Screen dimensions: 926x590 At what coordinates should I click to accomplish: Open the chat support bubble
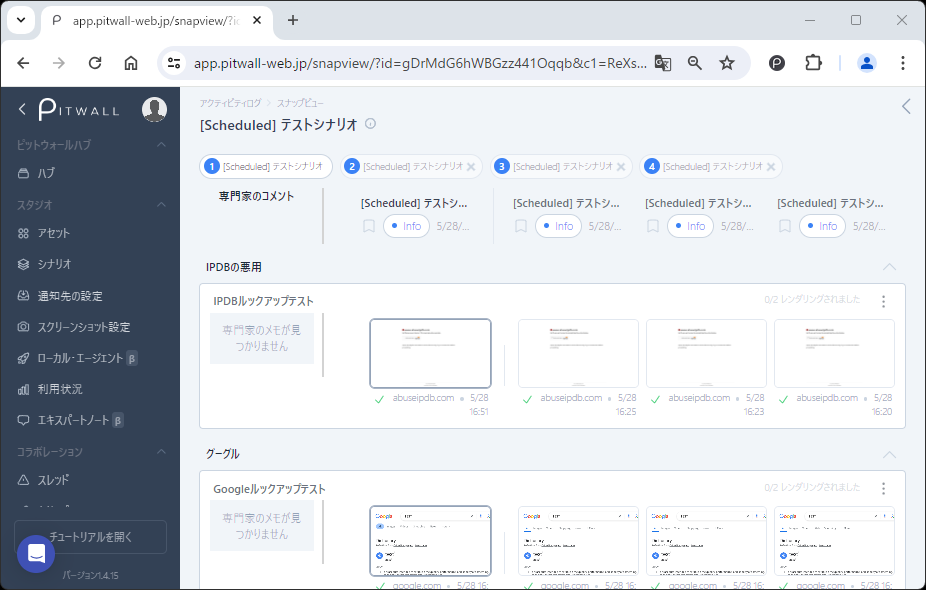click(36, 553)
